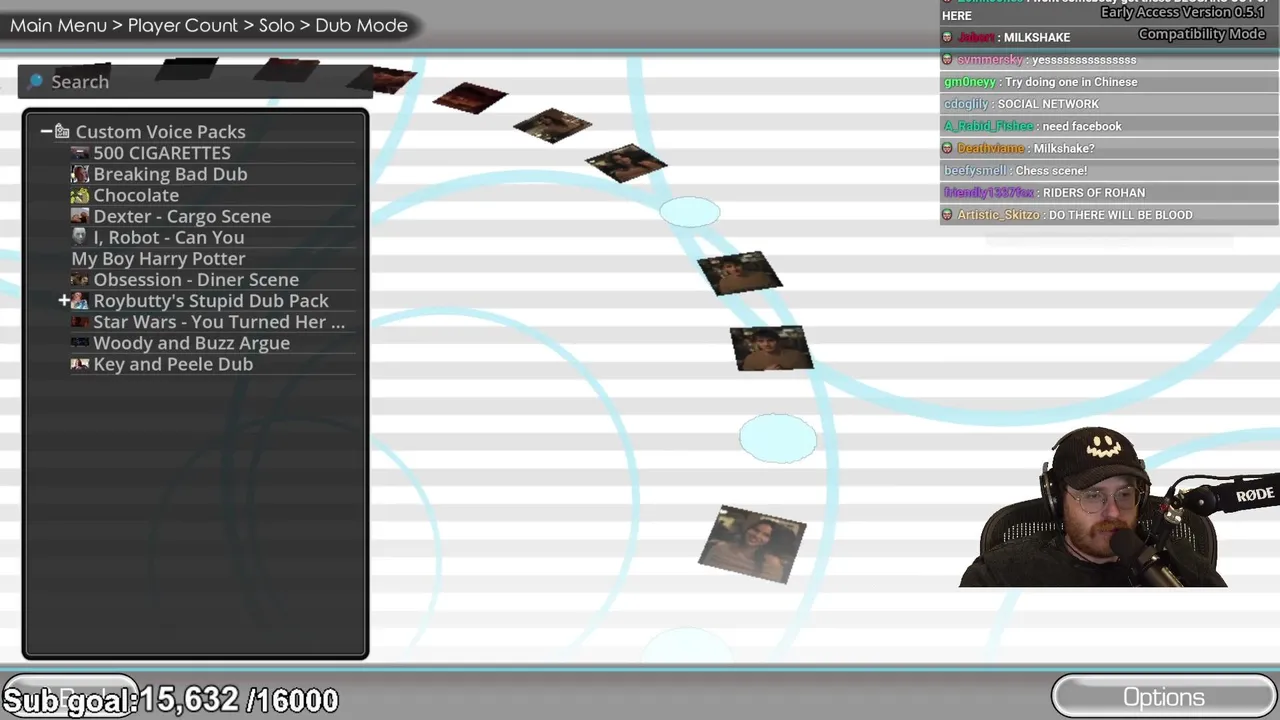This screenshot has height=720, width=1280.
Task: Click the Custom Voice Packs label
Action: (x=160, y=131)
